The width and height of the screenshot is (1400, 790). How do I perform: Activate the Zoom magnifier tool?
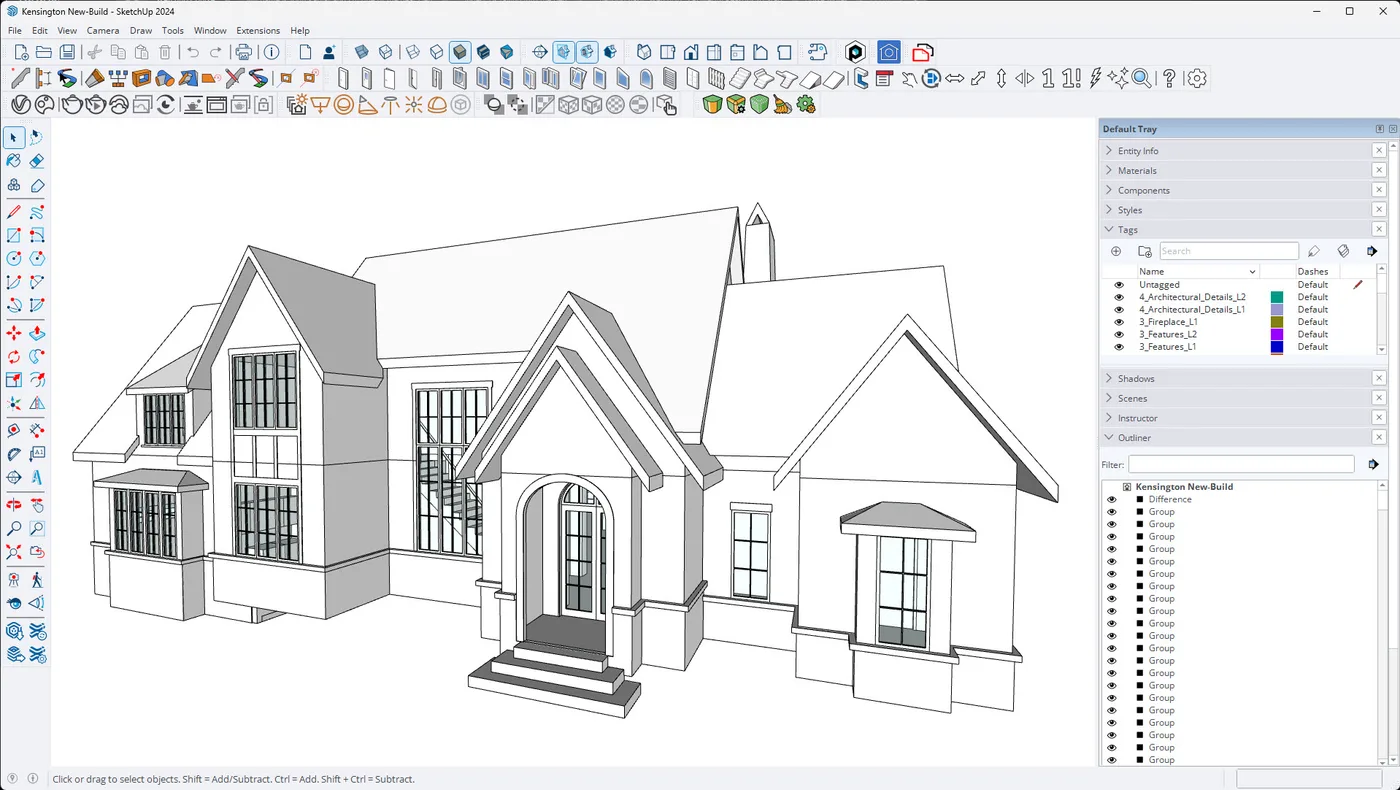pos(13,528)
